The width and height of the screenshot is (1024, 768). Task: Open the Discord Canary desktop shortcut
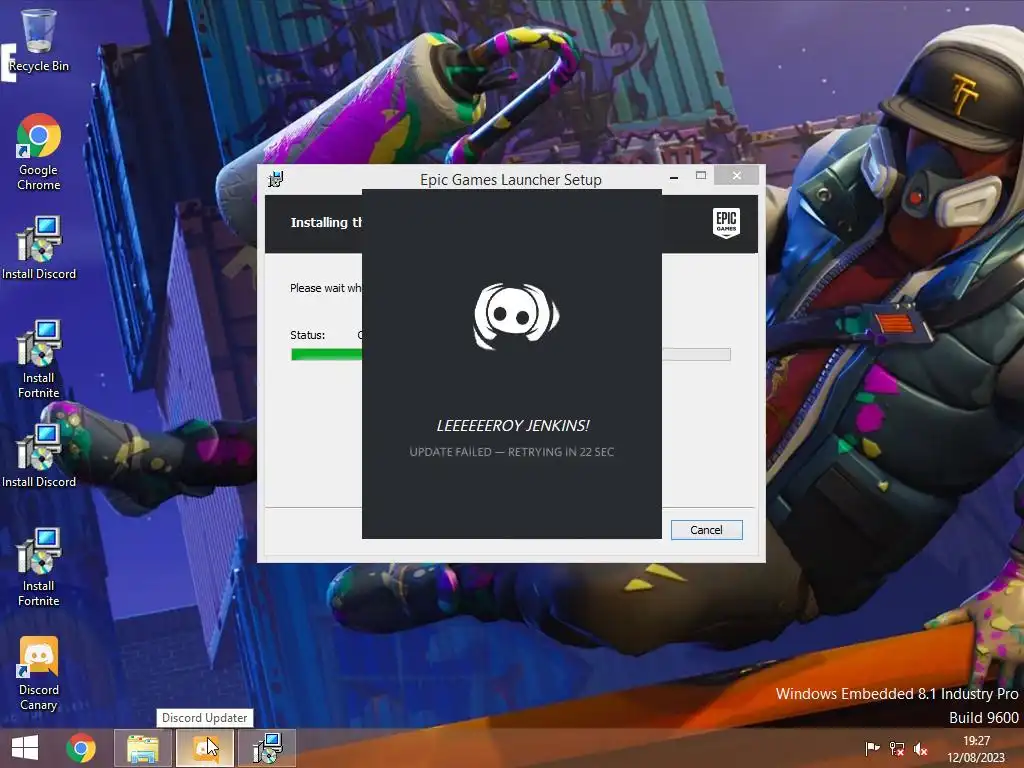39,673
